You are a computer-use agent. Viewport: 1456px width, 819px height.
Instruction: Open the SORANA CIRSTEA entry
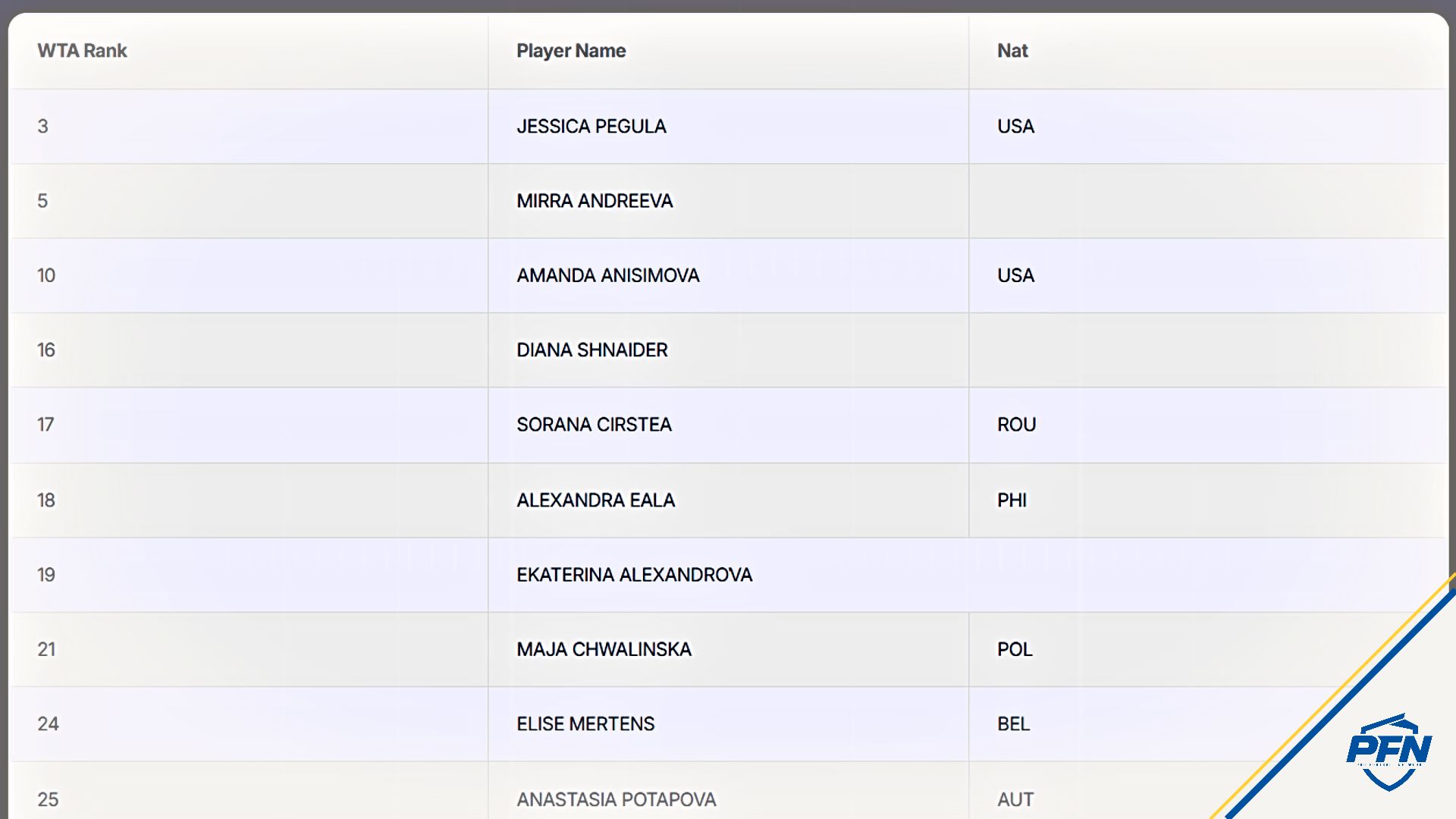click(595, 425)
